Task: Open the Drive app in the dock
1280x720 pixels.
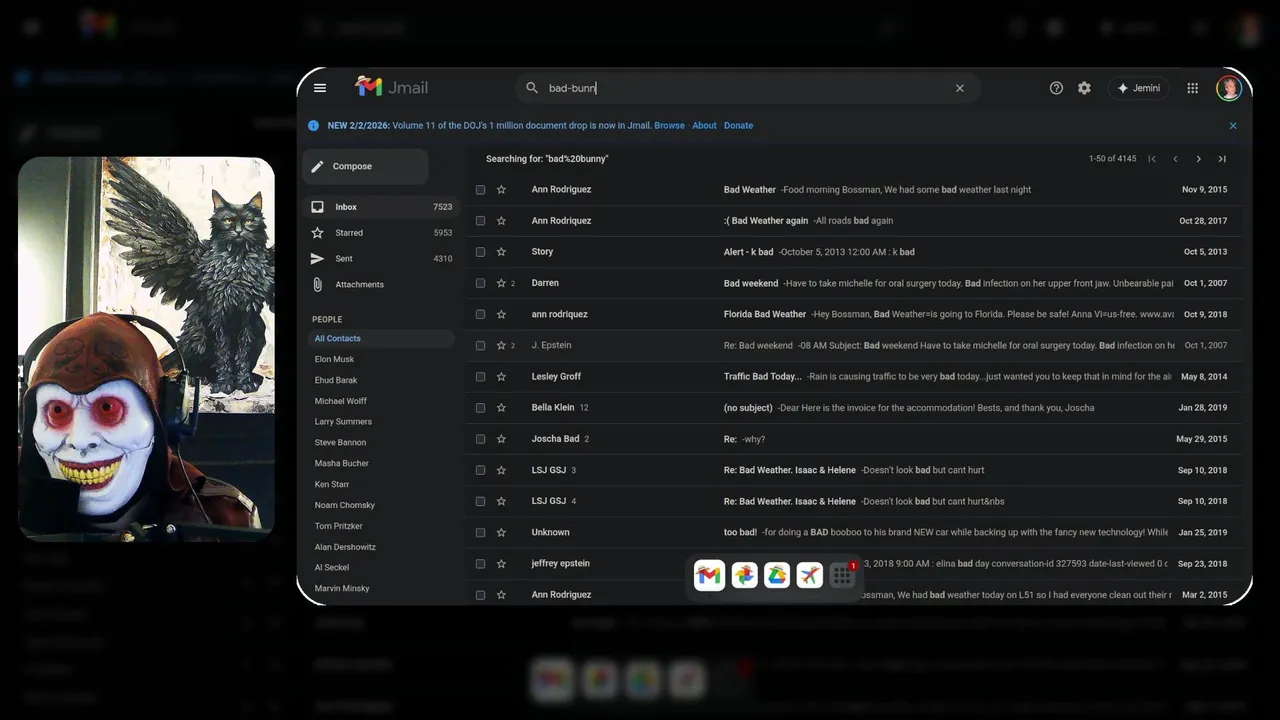Action: coord(777,575)
